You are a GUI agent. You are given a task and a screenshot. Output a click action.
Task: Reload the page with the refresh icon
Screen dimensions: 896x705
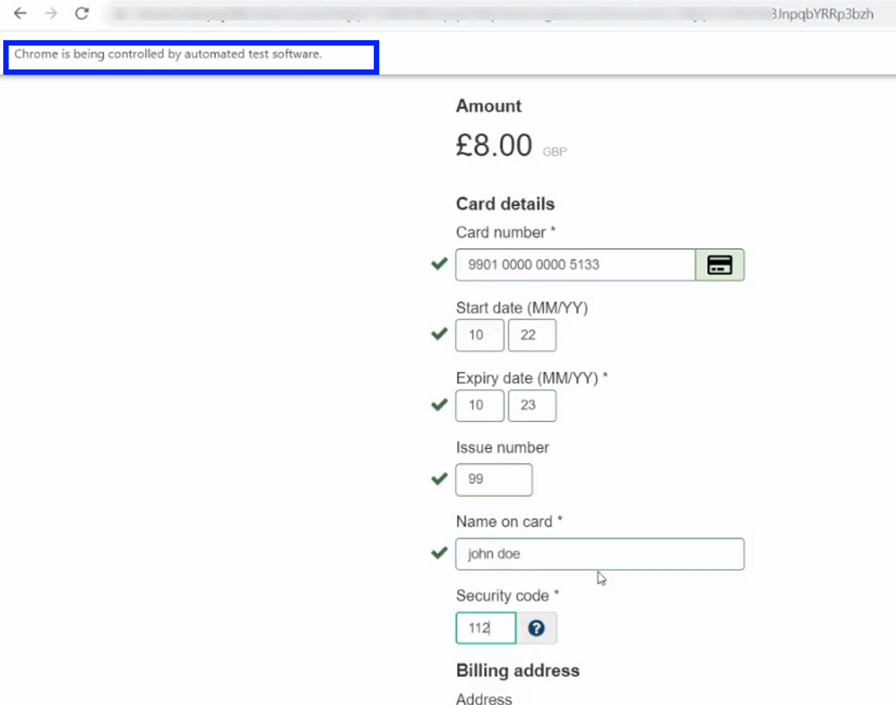click(x=82, y=14)
